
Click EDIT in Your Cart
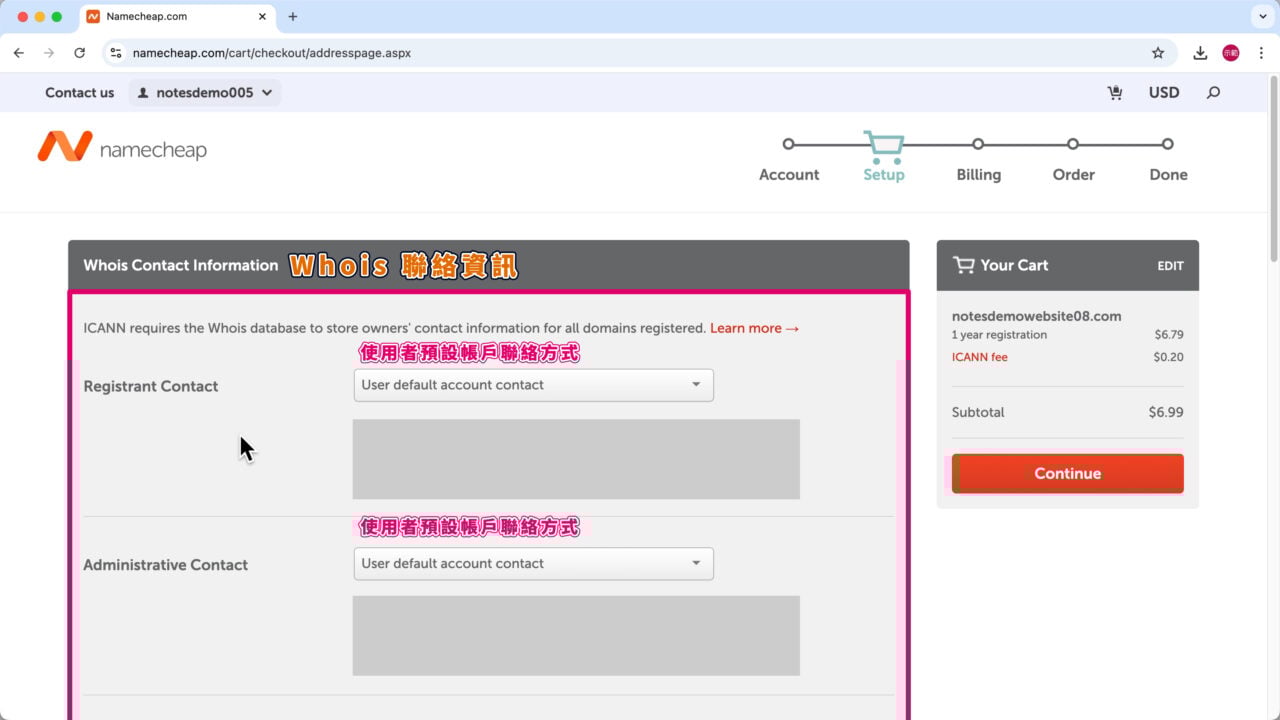point(1170,266)
